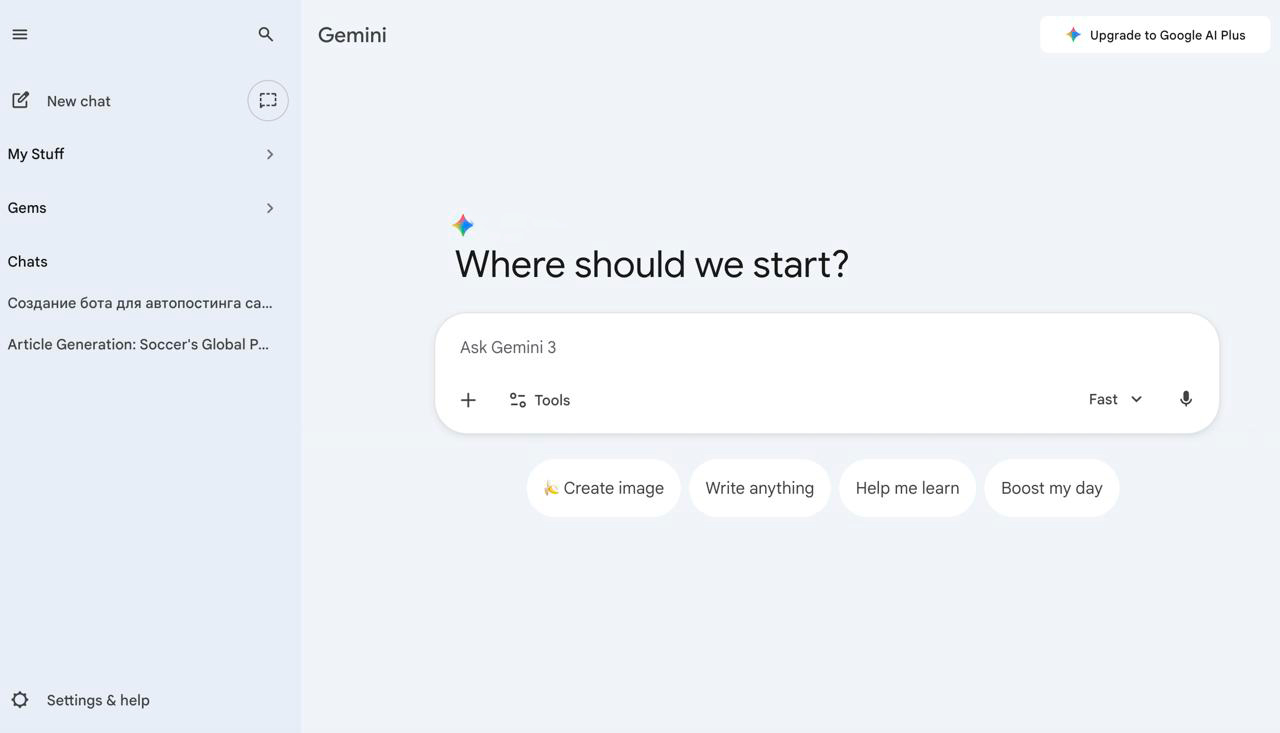Click the plus icon to add files

[468, 400]
